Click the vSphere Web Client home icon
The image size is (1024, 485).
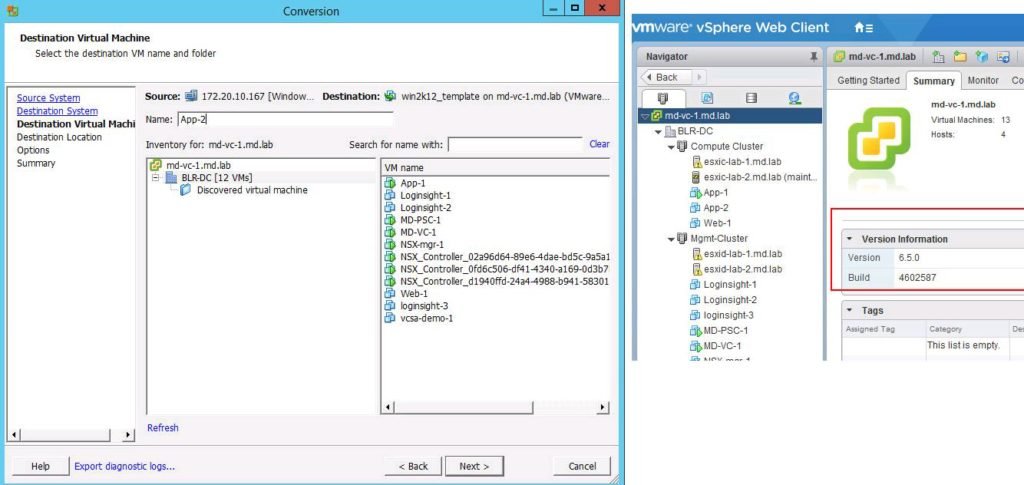click(864, 28)
